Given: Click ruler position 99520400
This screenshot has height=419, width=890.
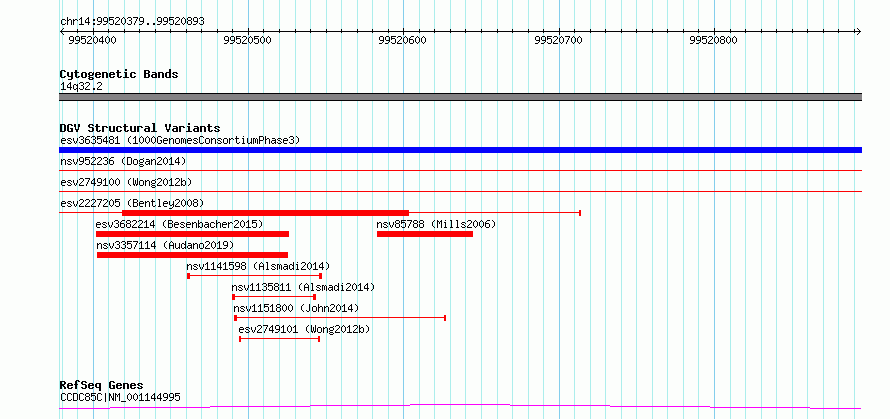Looking at the screenshot, I should (91, 40).
